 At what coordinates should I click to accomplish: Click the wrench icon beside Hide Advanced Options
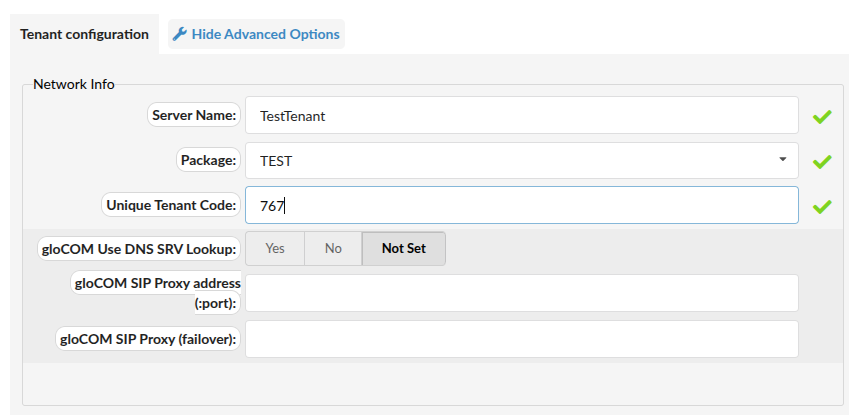[180, 34]
